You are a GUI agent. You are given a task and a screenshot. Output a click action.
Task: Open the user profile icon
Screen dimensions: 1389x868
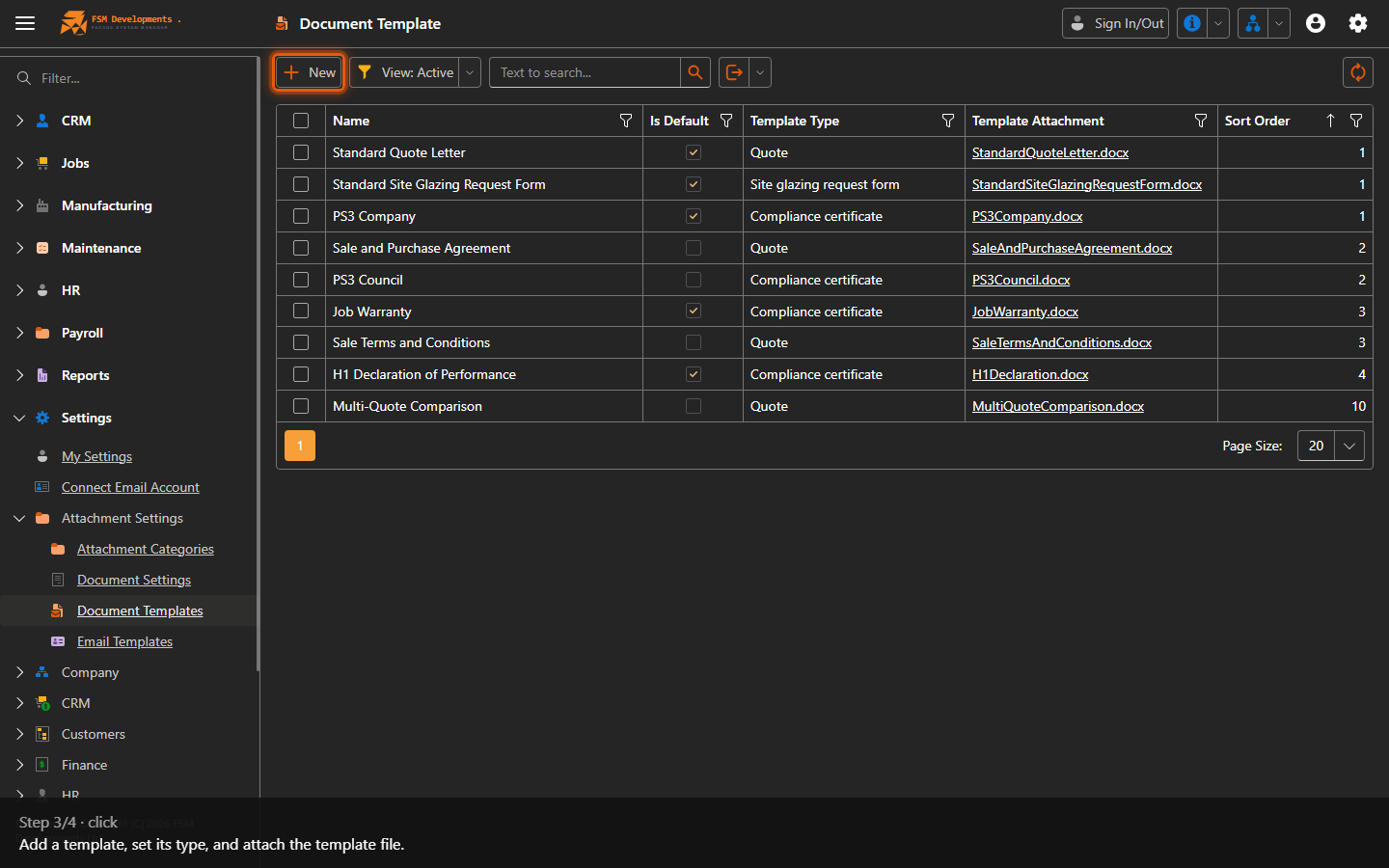point(1316,23)
